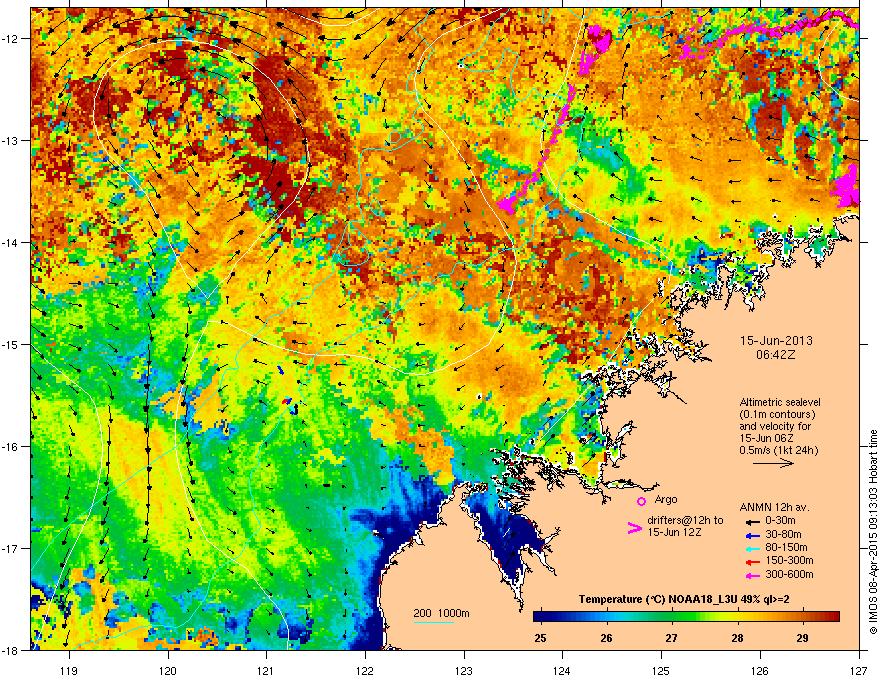
Task: Click the cyan bathymetry line under 200 1000m
Action: click(434, 622)
